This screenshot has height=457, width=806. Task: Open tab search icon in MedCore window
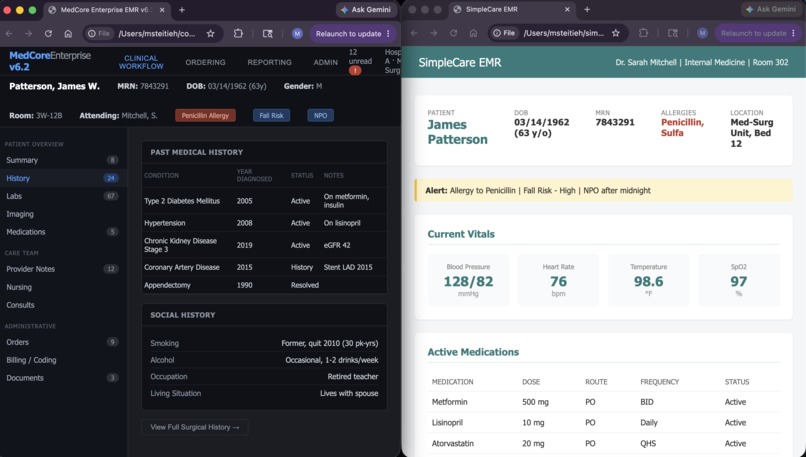tap(268, 33)
